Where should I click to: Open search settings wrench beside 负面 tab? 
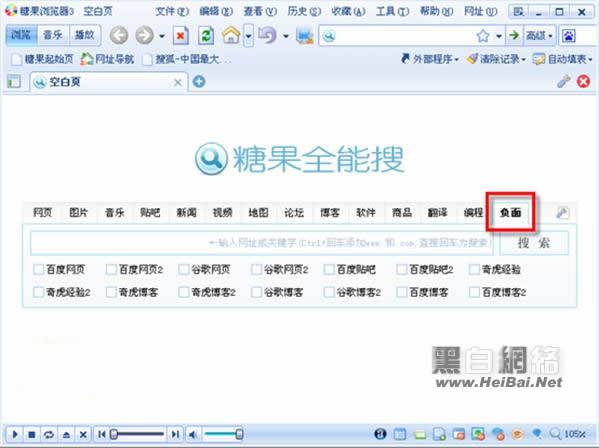[x=563, y=212]
